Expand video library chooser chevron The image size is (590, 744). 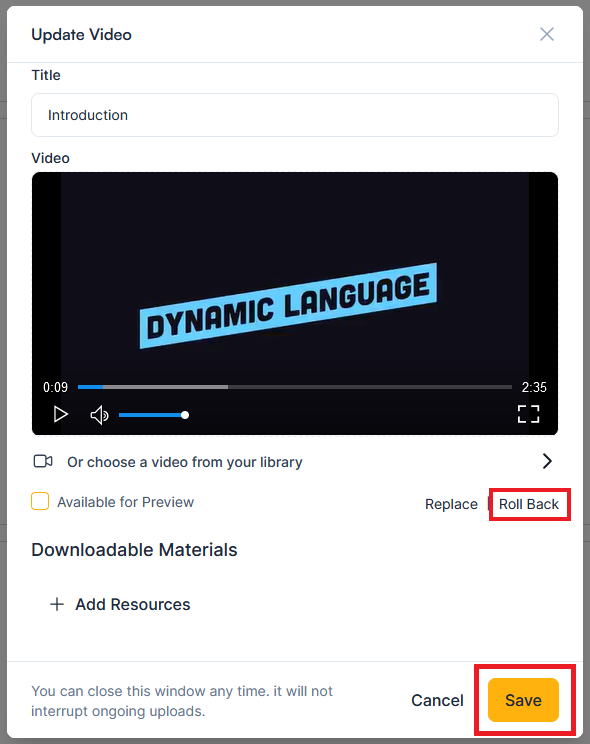click(547, 461)
